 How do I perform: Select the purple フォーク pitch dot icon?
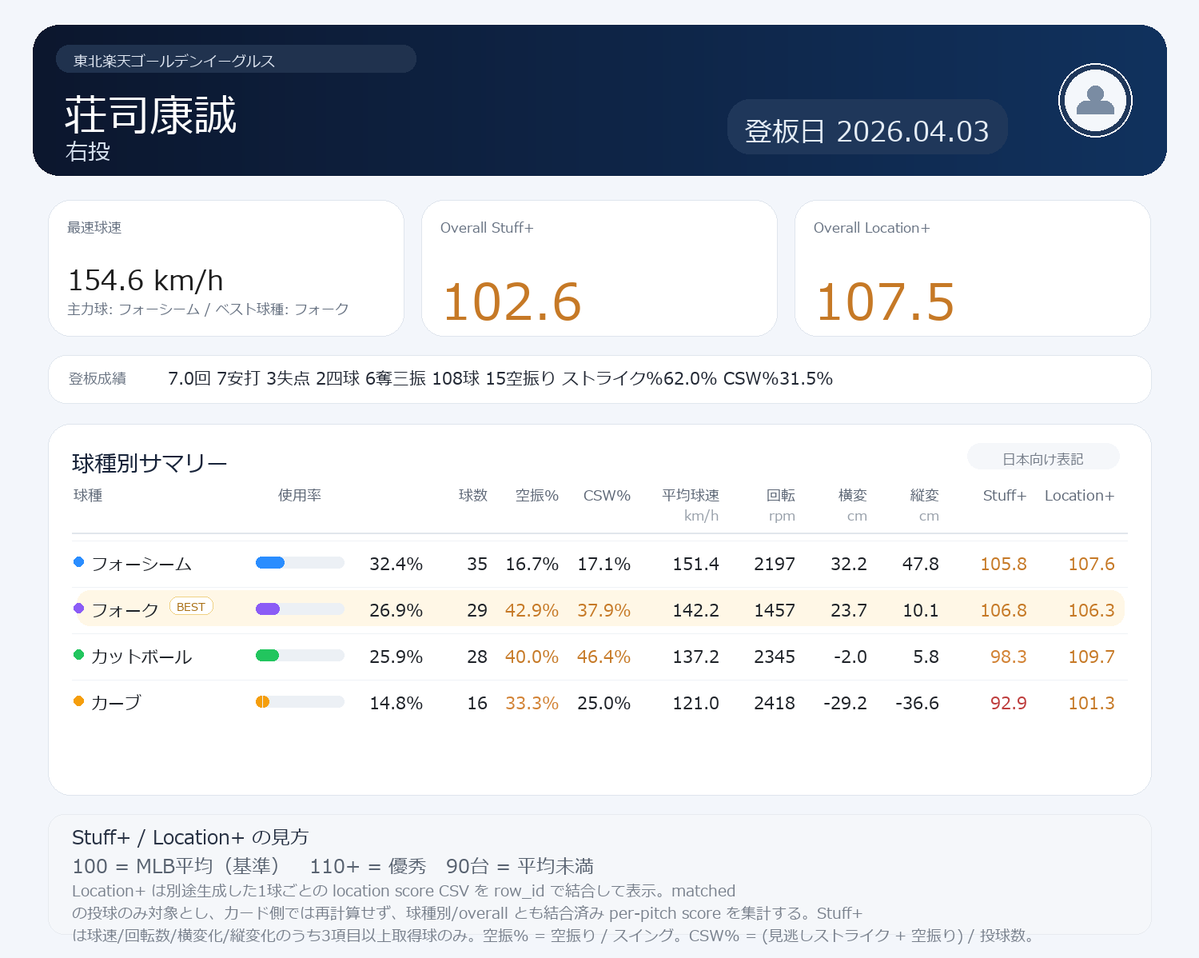[x=77, y=609]
